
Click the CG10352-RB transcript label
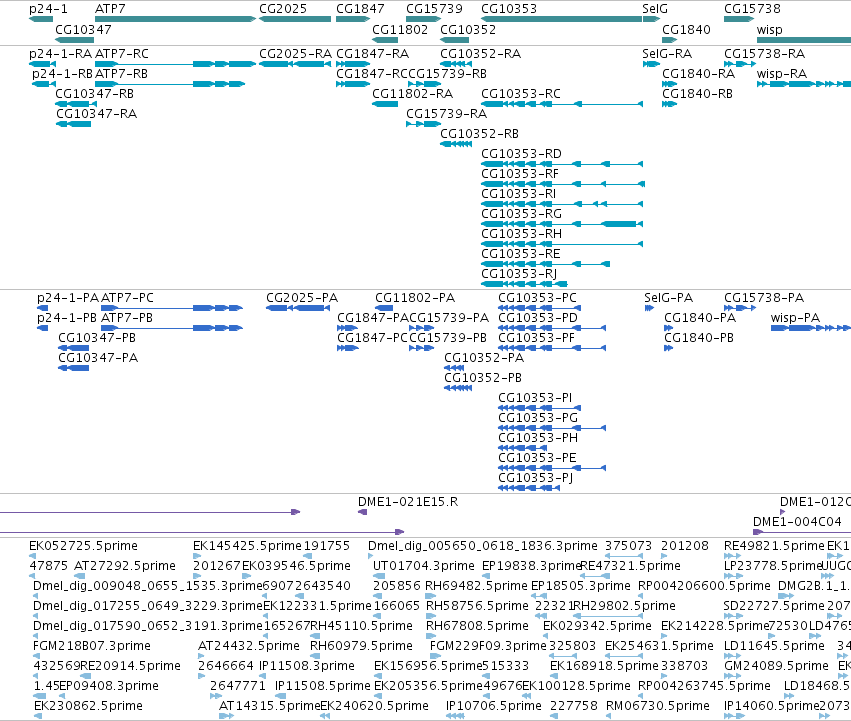[479, 134]
